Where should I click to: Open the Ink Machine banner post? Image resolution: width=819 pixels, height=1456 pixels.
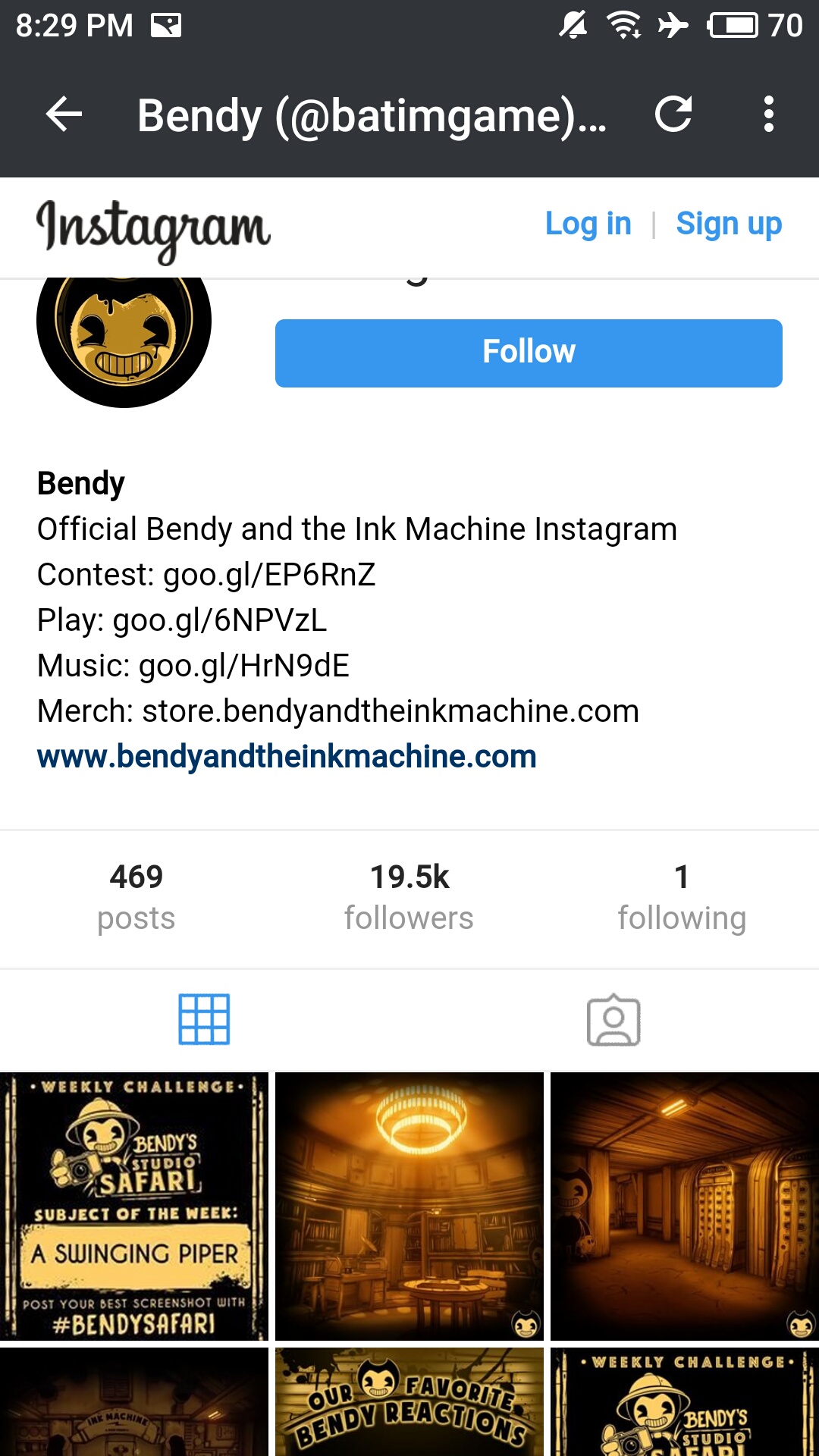click(134, 1401)
